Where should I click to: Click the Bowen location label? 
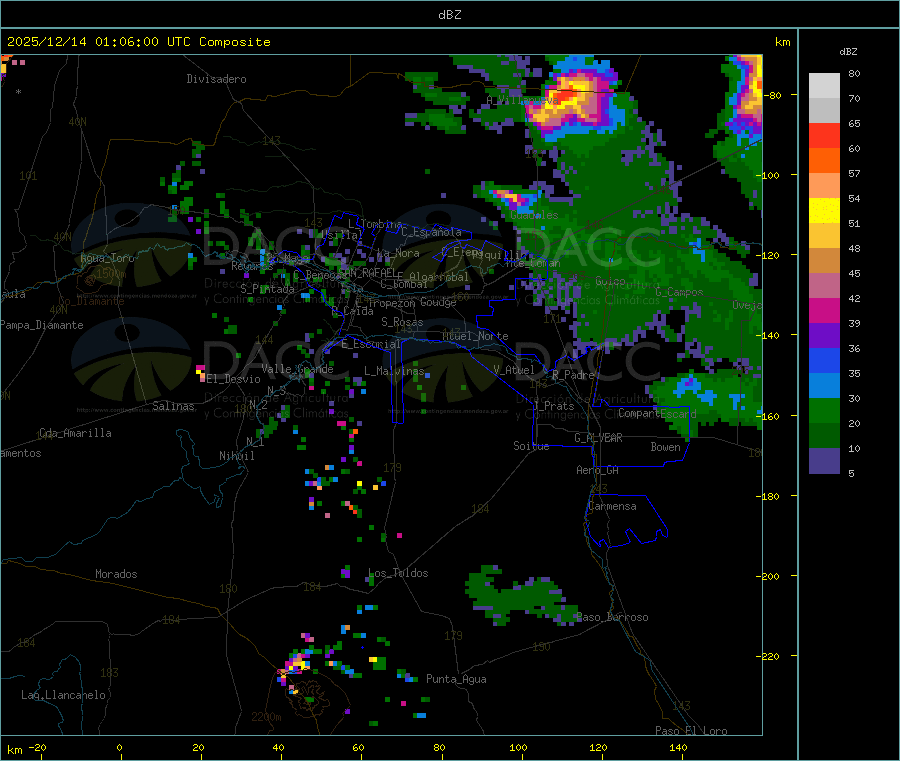click(665, 447)
